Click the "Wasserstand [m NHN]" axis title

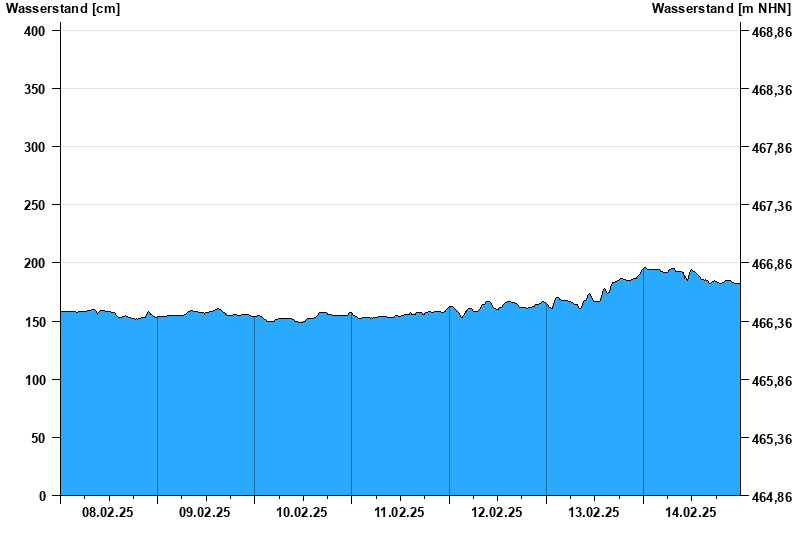[721, 9]
